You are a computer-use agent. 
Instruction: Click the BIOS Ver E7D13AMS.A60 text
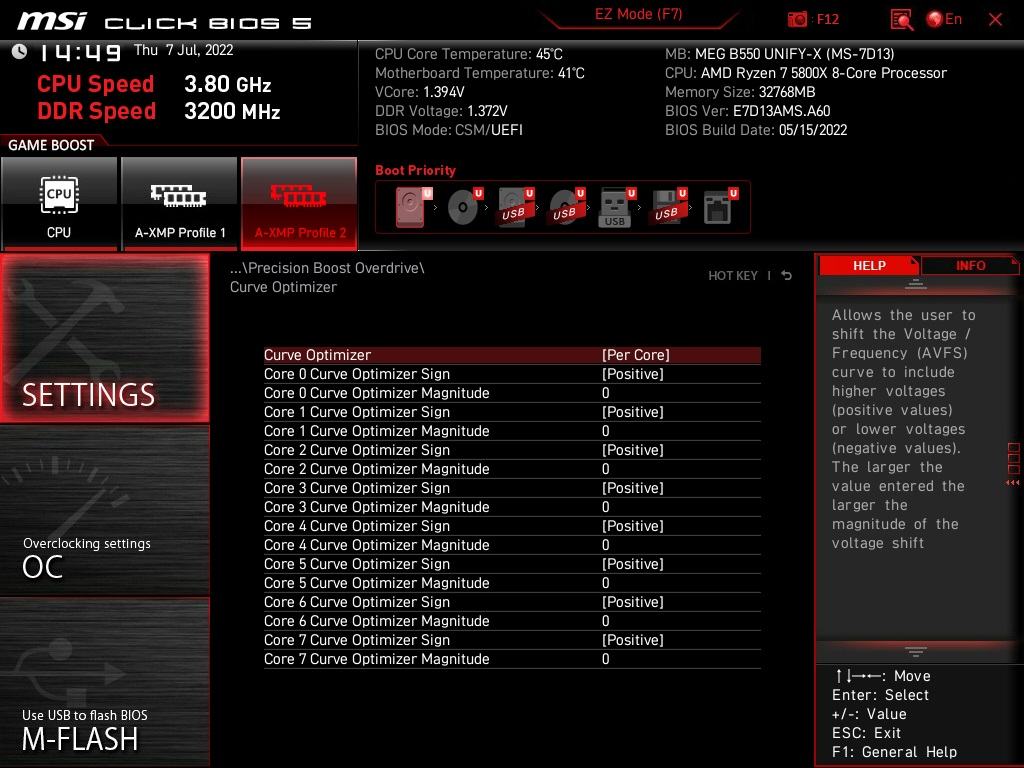748,111
